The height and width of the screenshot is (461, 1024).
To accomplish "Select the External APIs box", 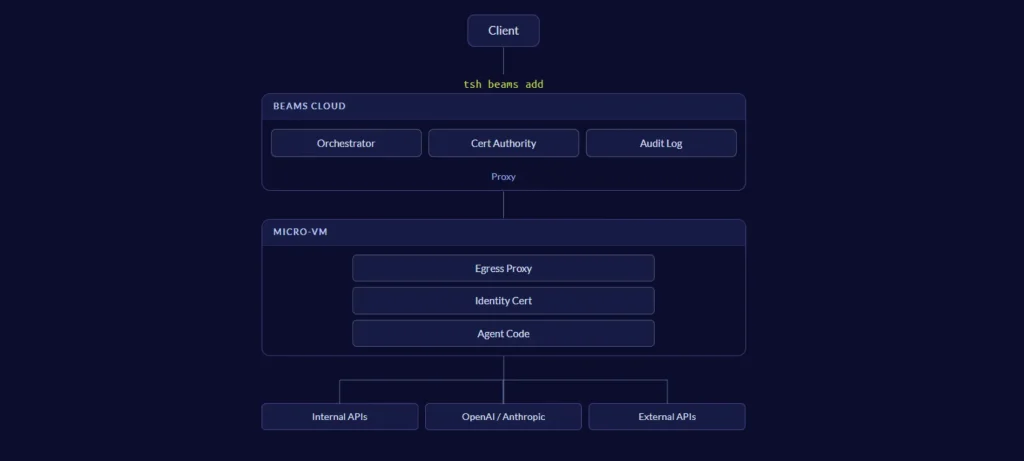I will 667,416.
